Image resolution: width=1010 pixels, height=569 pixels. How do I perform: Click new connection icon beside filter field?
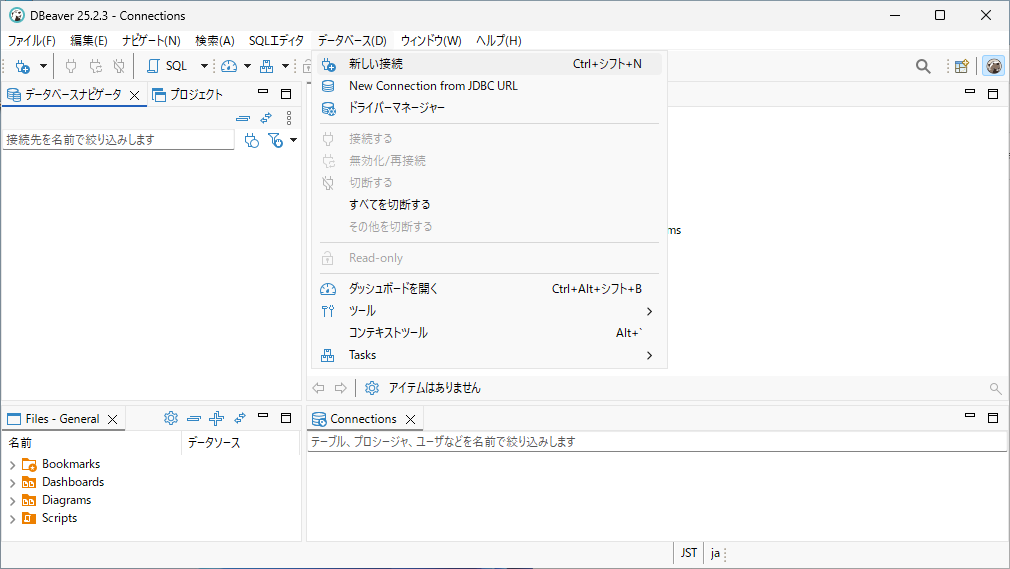tap(252, 140)
